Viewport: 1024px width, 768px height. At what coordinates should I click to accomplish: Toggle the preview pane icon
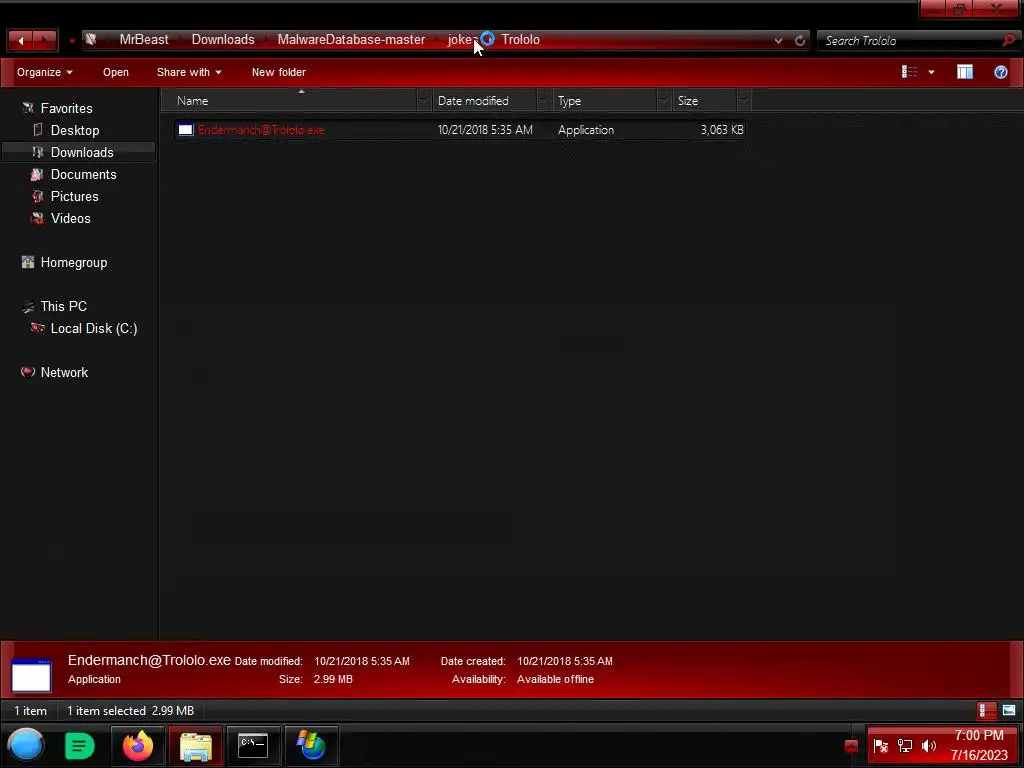[x=965, y=72]
